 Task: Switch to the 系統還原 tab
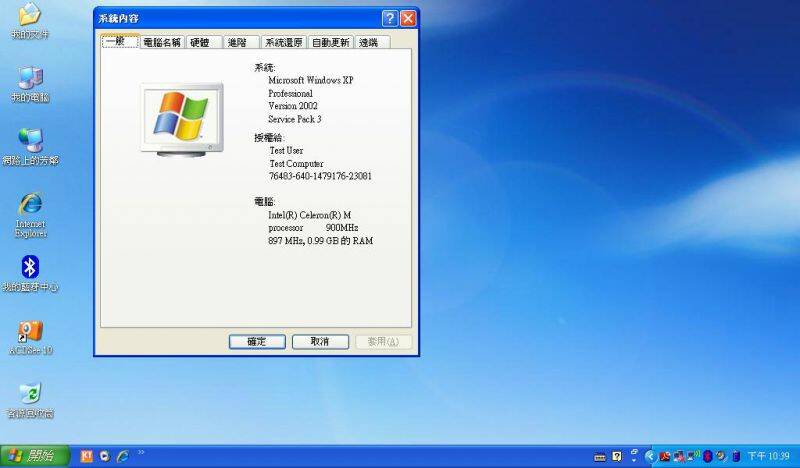[x=284, y=42]
